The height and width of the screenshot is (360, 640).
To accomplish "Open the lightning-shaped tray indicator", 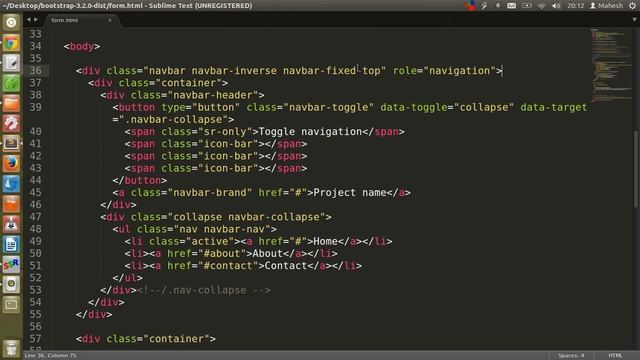I will [484, 5].
